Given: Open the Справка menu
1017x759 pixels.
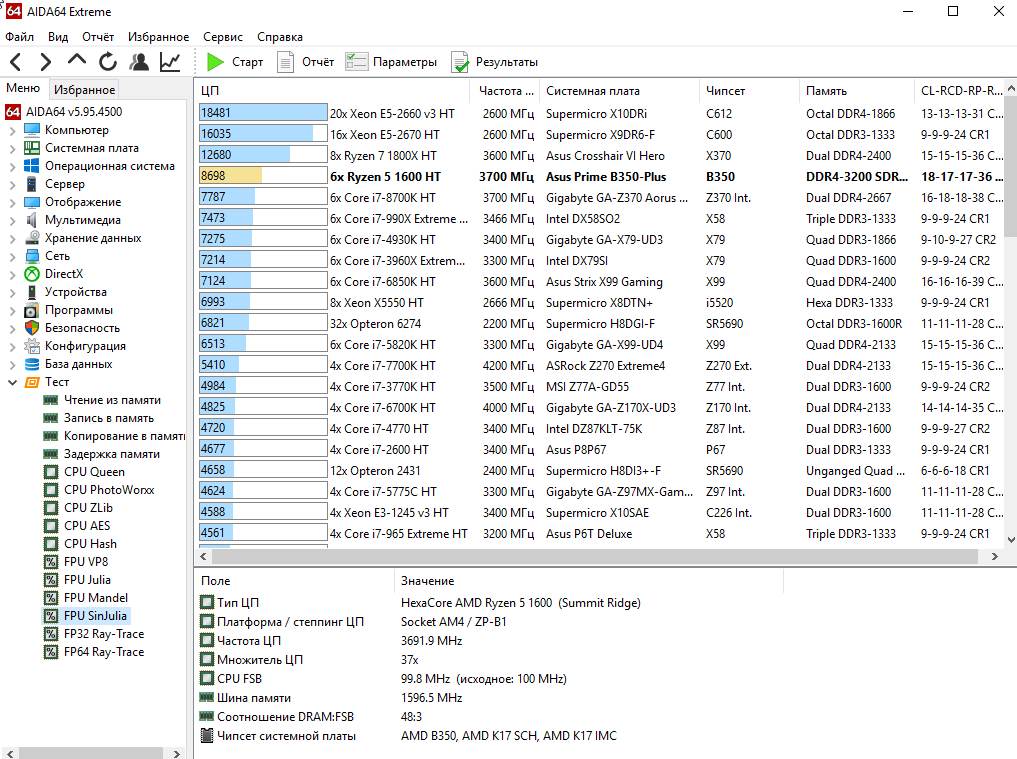Looking at the screenshot, I should tap(280, 37).
